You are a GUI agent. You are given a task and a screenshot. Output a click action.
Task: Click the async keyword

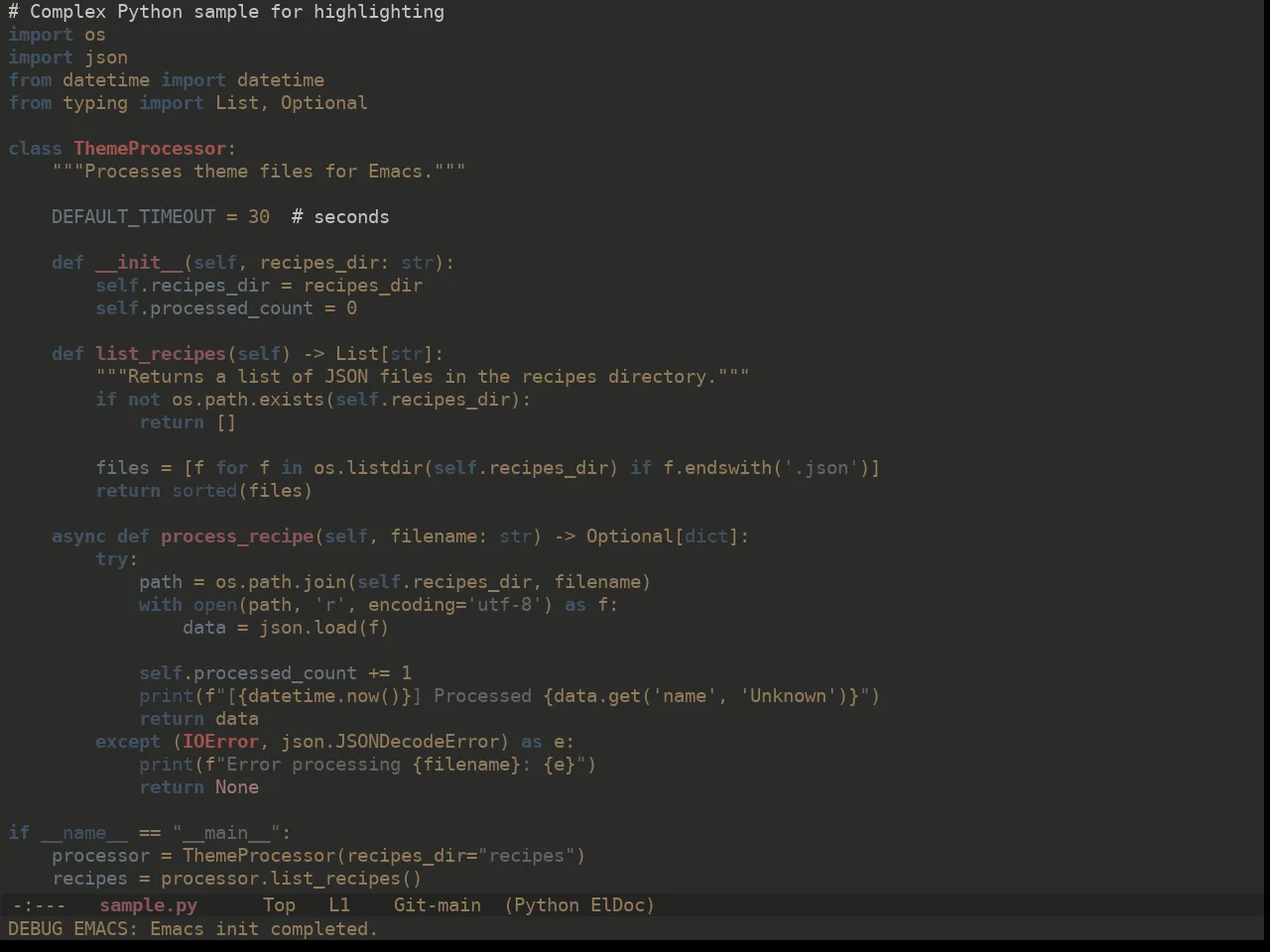(78, 536)
